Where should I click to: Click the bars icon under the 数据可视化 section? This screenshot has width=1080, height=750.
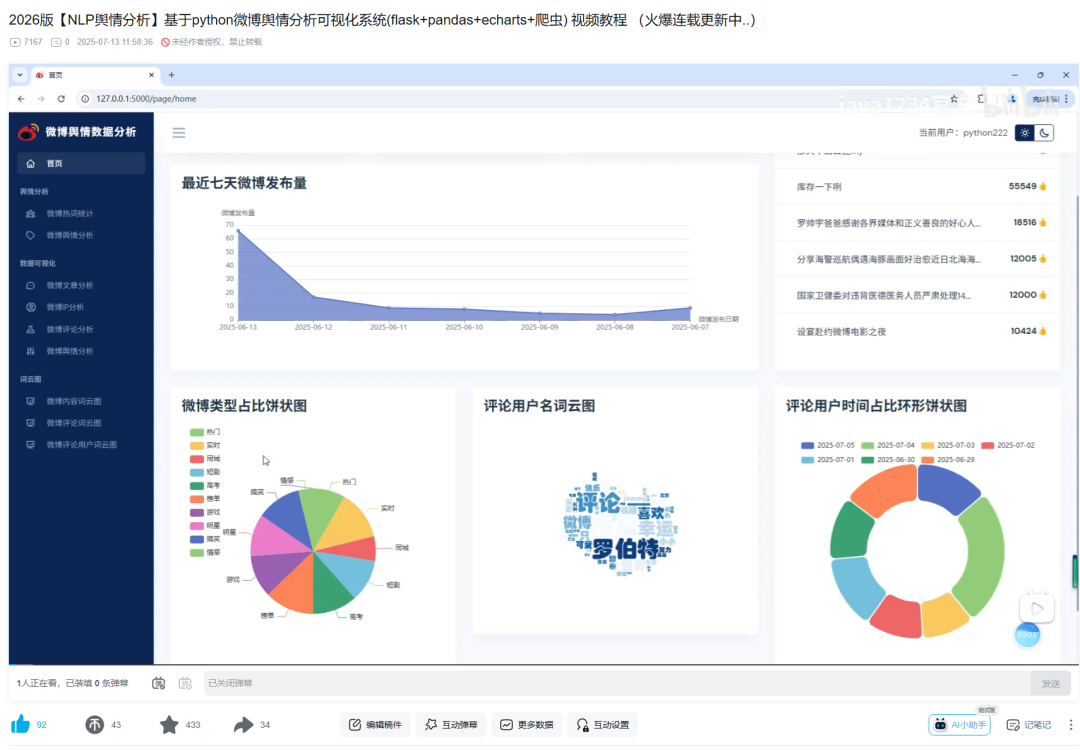(x=30, y=351)
